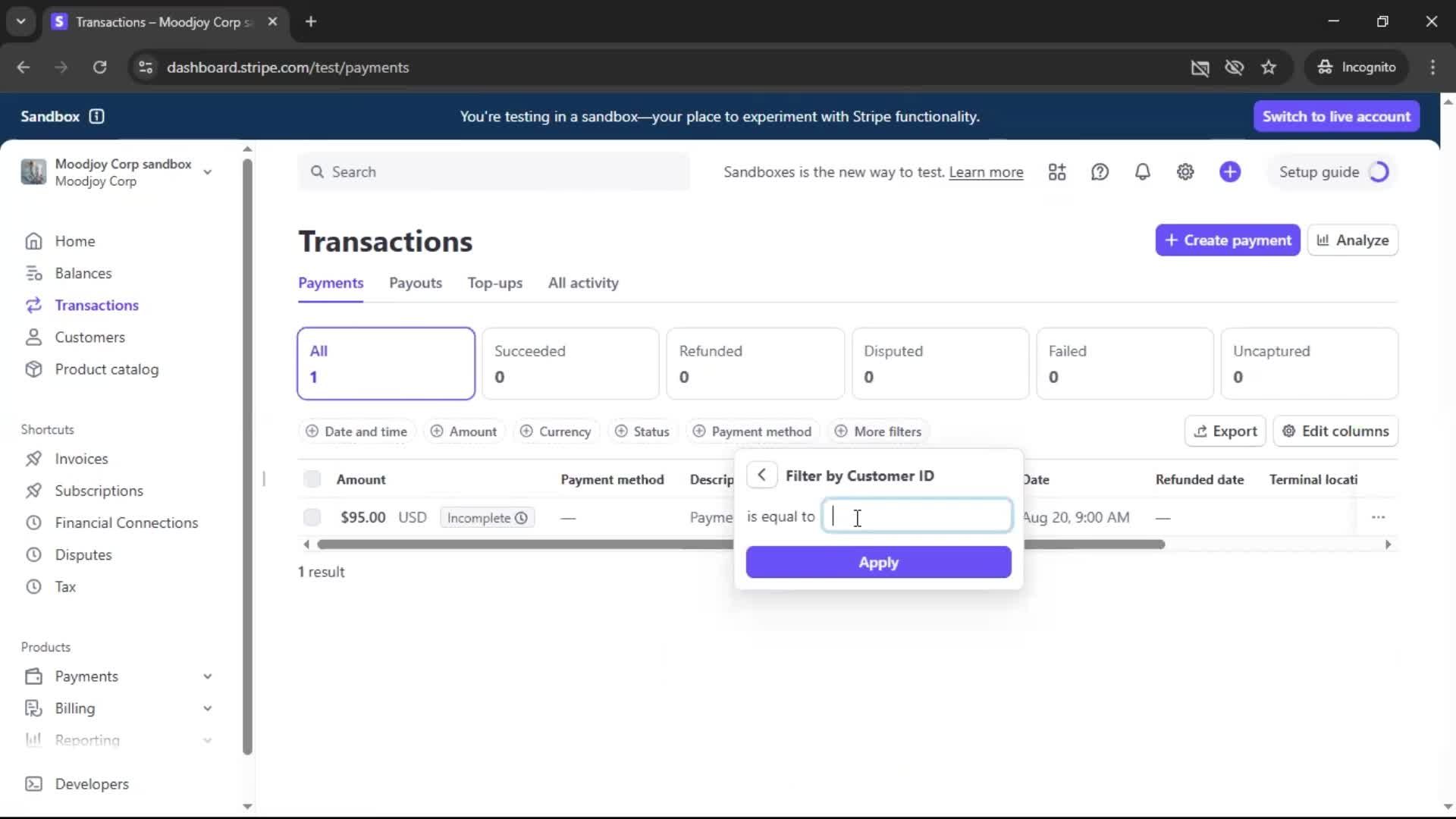1456x819 pixels.
Task: Click the Sandbox info icon
Action: pyautogui.click(x=96, y=116)
